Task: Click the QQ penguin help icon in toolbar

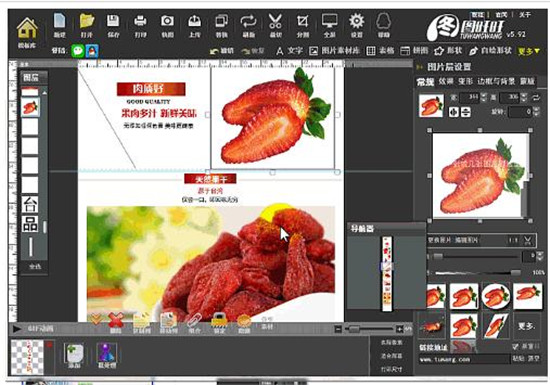Action: (383, 25)
